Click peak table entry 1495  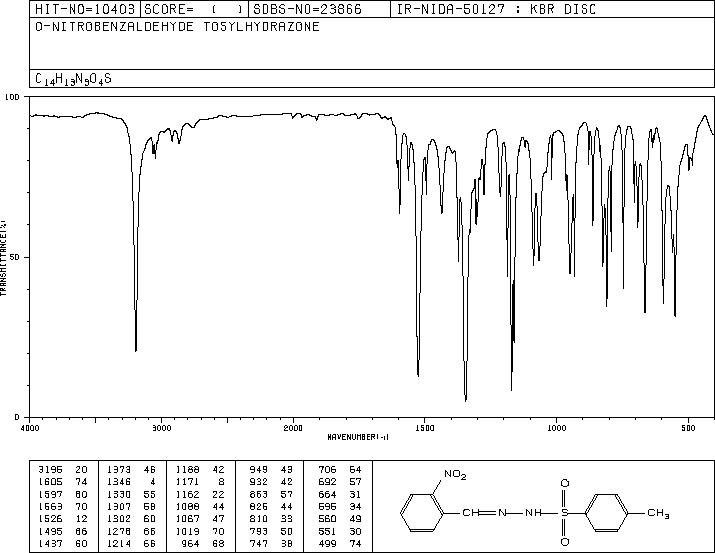[x=50, y=531]
